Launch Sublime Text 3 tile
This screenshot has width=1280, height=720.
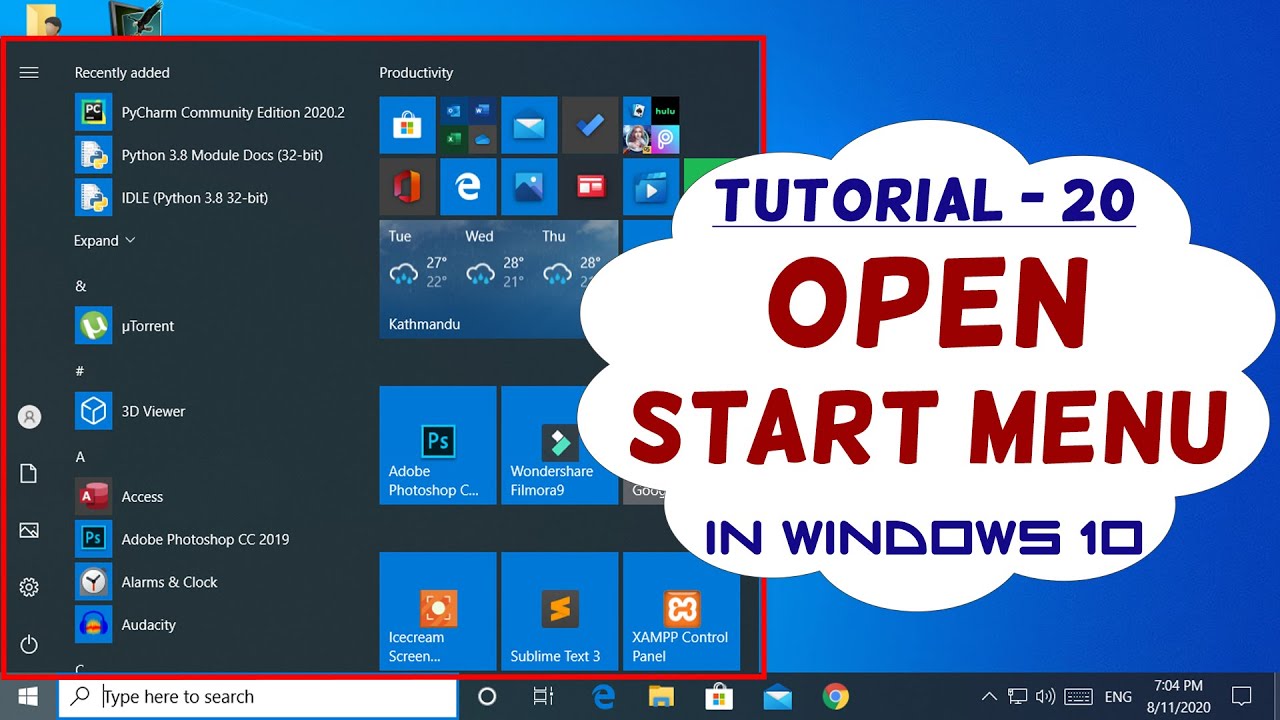coord(559,611)
